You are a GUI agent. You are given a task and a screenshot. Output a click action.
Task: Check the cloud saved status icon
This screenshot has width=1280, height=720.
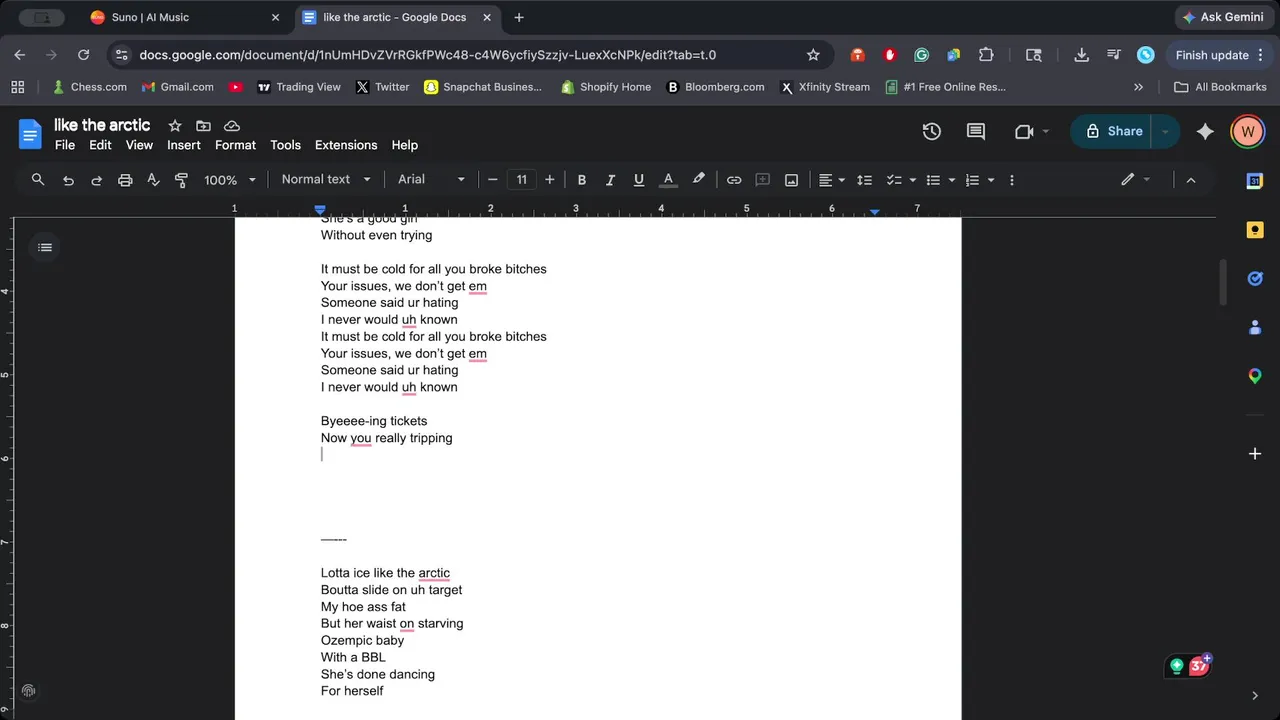click(x=232, y=126)
